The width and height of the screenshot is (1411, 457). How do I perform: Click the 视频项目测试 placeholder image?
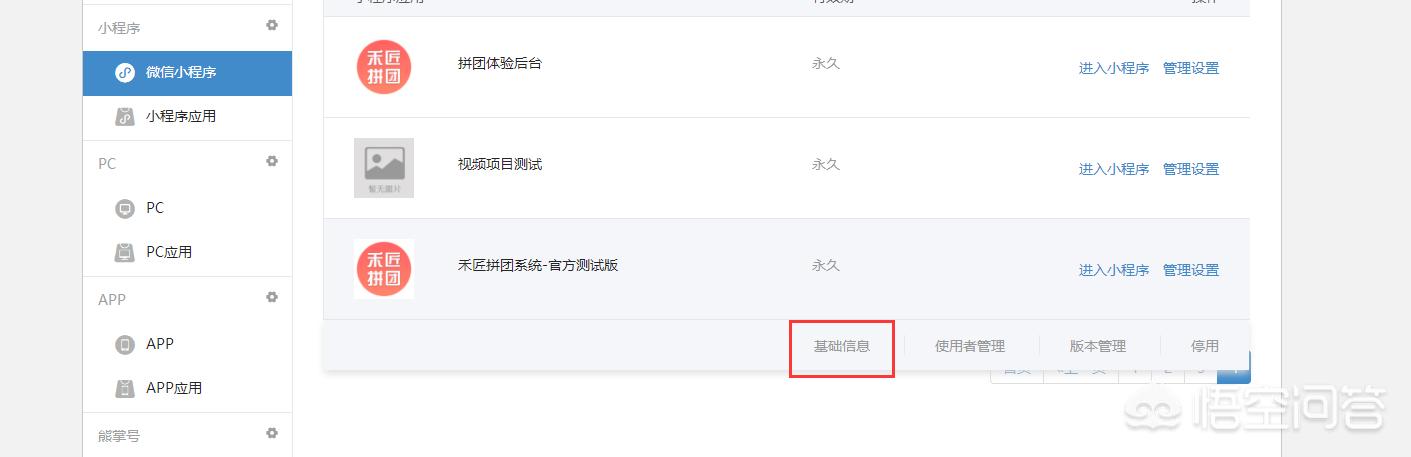coord(384,168)
